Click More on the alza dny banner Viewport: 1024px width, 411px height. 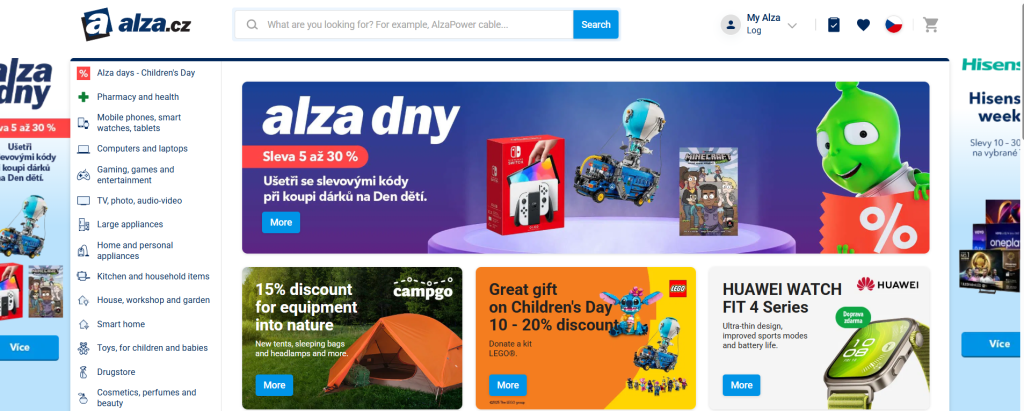(x=281, y=222)
